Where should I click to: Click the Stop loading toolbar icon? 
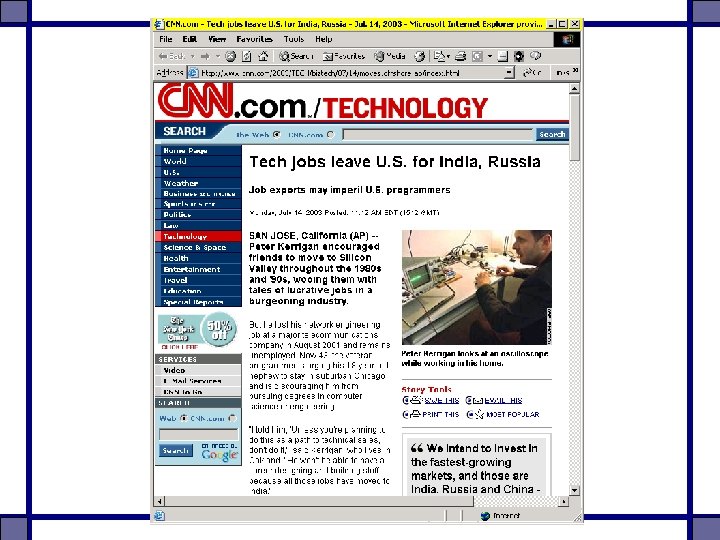231,56
